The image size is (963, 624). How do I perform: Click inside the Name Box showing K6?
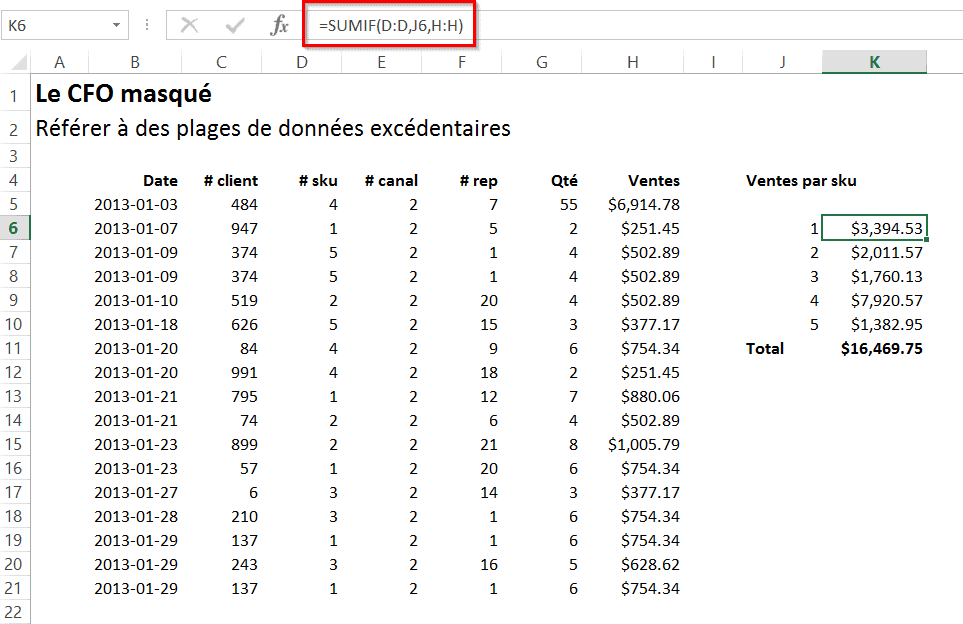pos(55,26)
